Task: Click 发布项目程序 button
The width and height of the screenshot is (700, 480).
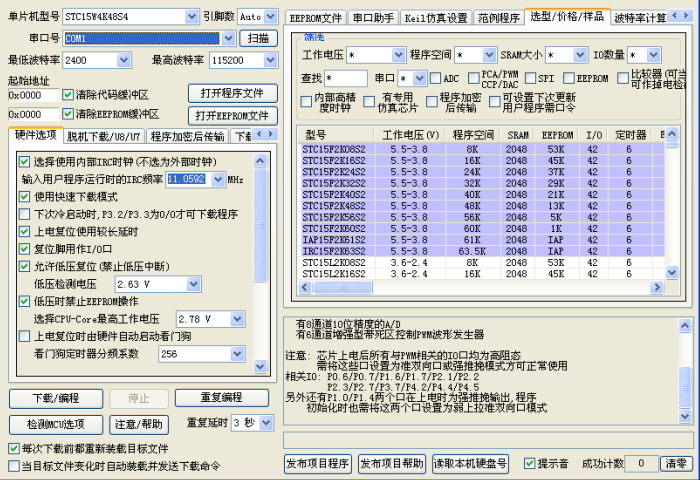Action: click(x=318, y=464)
